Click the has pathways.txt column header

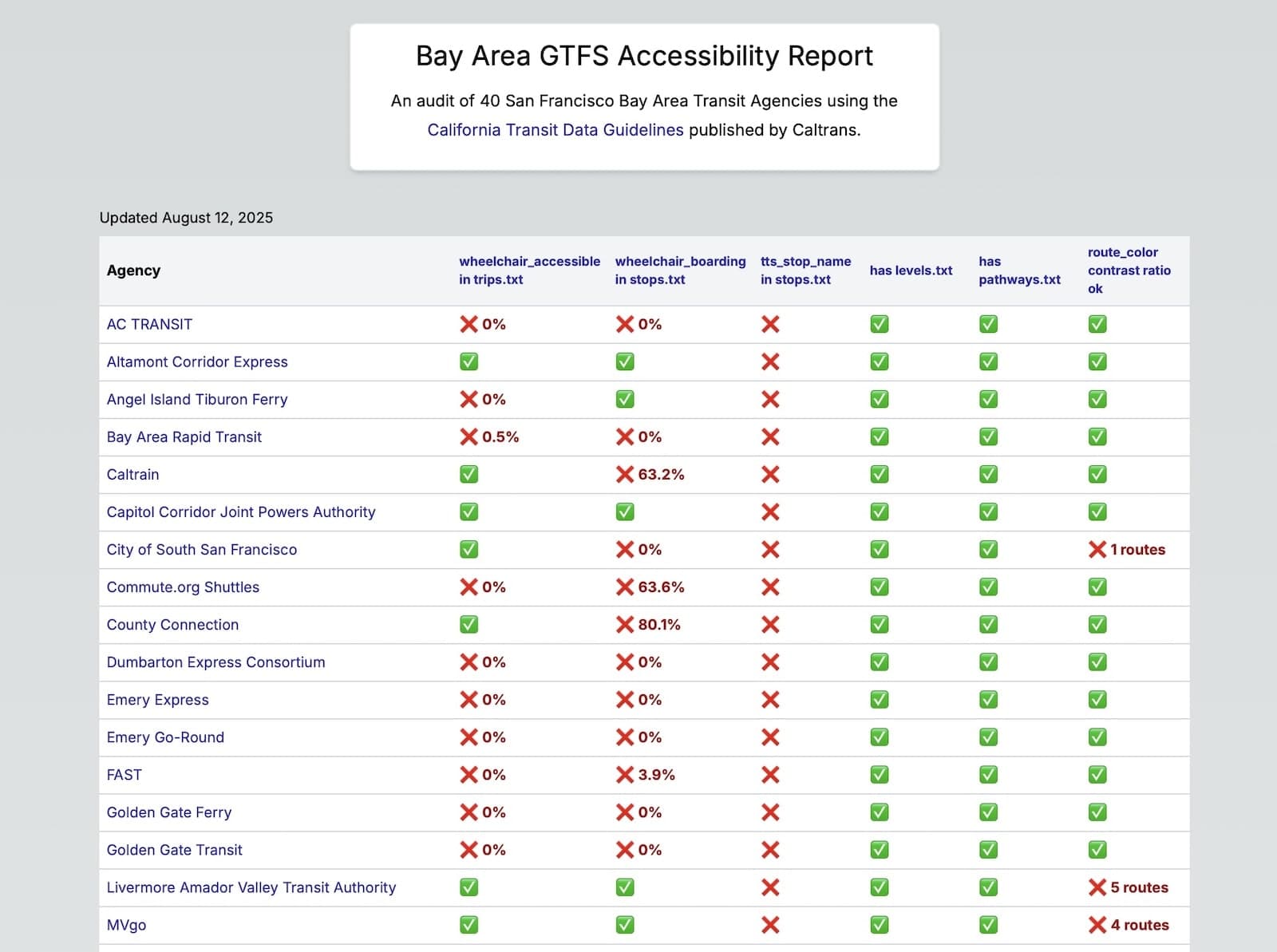[x=1019, y=271]
